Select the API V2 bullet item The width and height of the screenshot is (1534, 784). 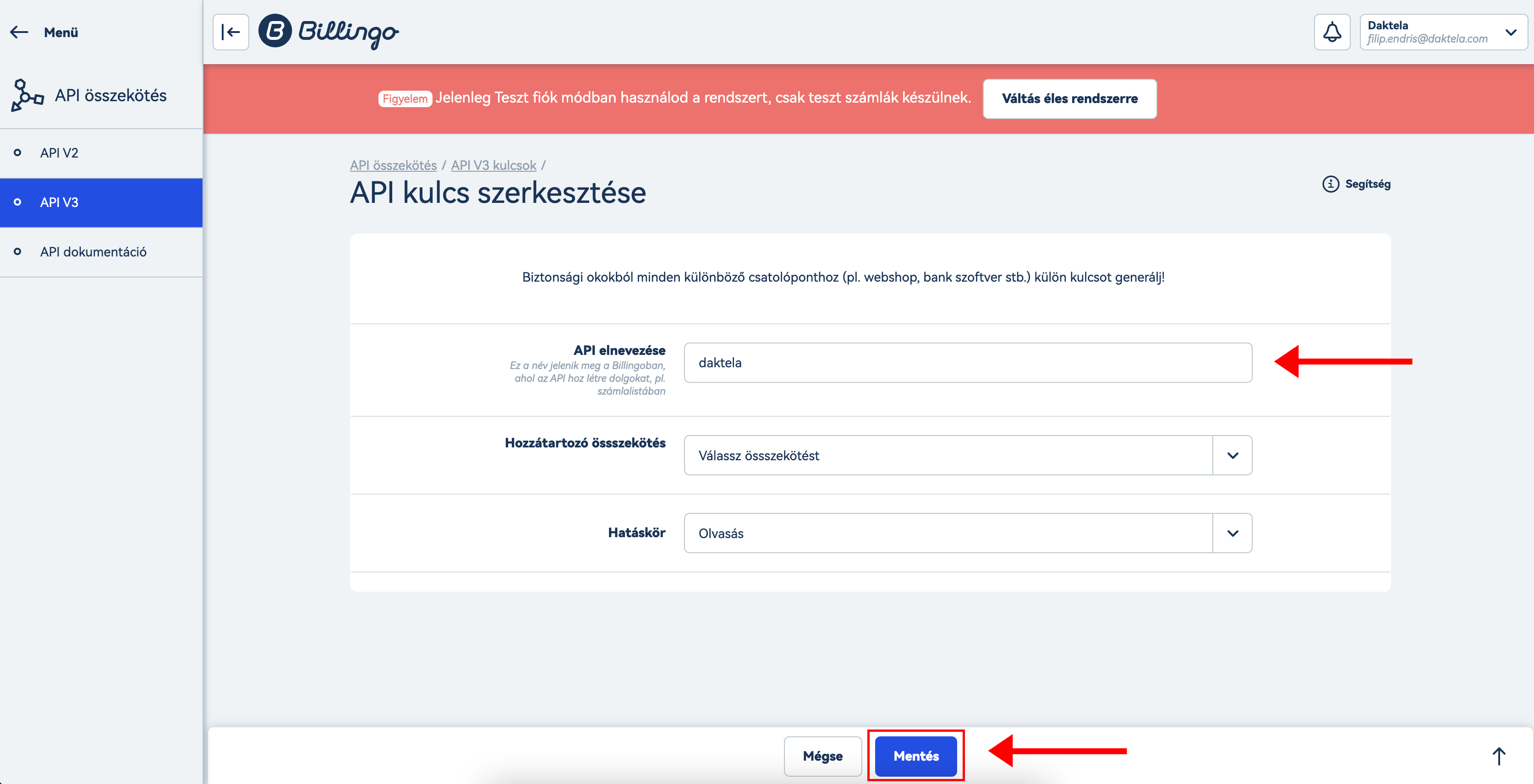pos(59,153)
